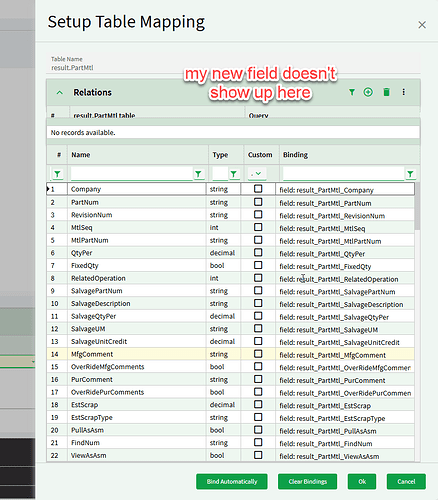Check Custom box for QtyPer row
438x500 pixels.
click(x=258, y=252)
